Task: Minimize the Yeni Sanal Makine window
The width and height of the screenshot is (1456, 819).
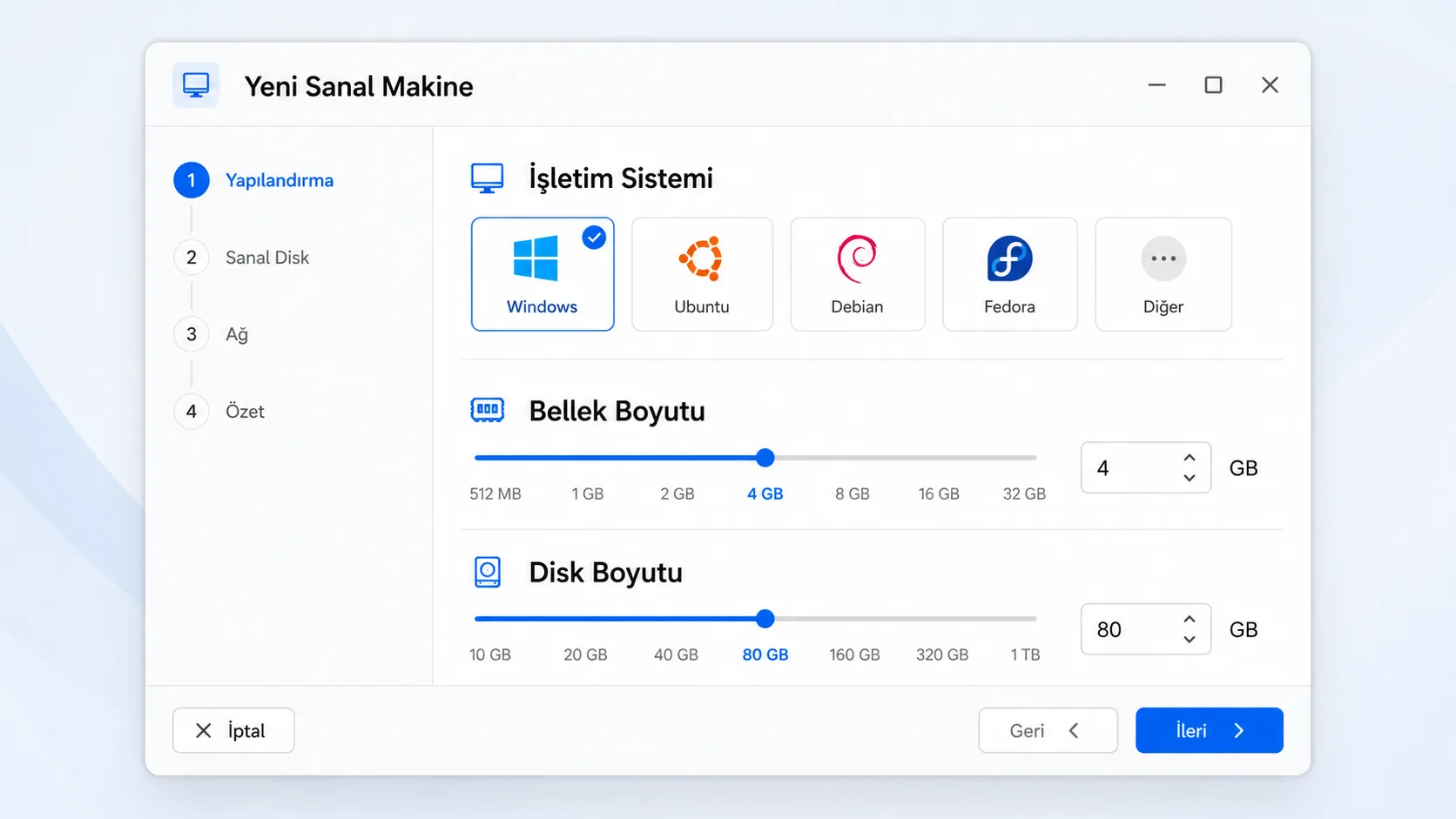Action: [1157, 85]
